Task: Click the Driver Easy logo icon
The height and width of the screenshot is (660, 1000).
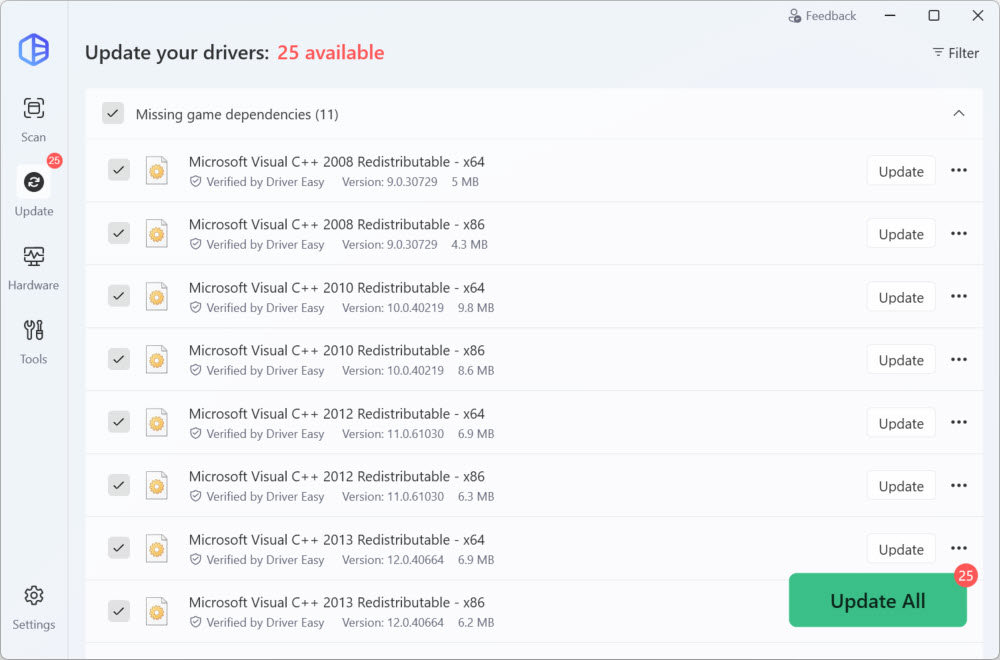Action: click(34, 49)
